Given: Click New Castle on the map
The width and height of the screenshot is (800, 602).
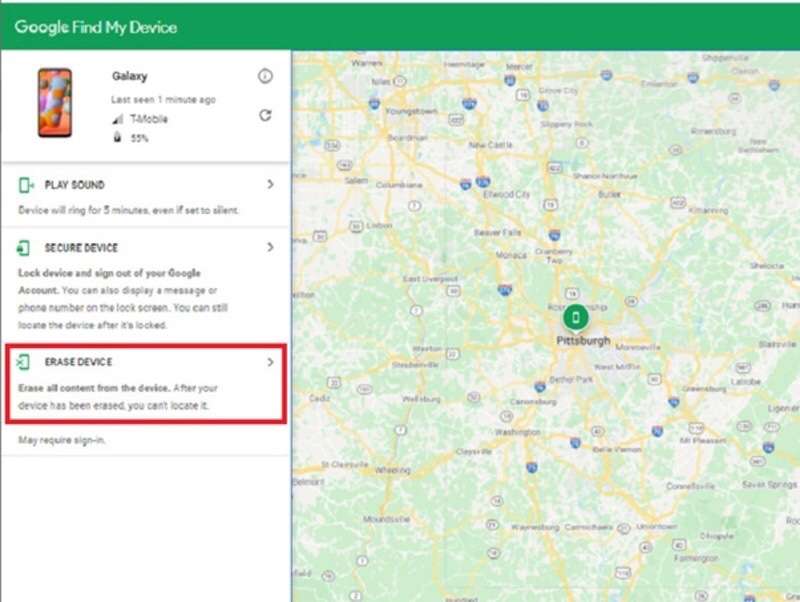Looking at the screenshot, I should tap(490, 145).
